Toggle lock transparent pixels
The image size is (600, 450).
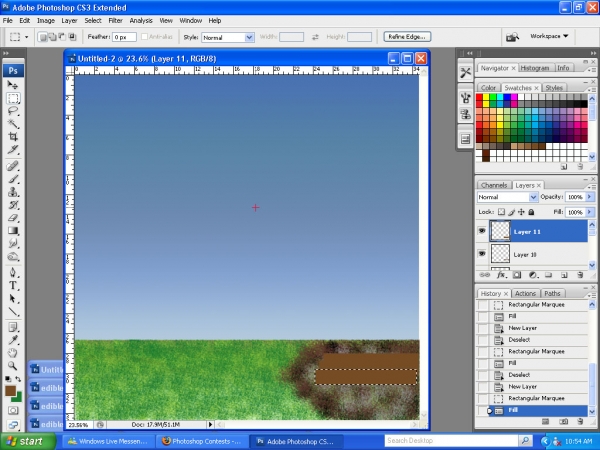click(501, 212)
